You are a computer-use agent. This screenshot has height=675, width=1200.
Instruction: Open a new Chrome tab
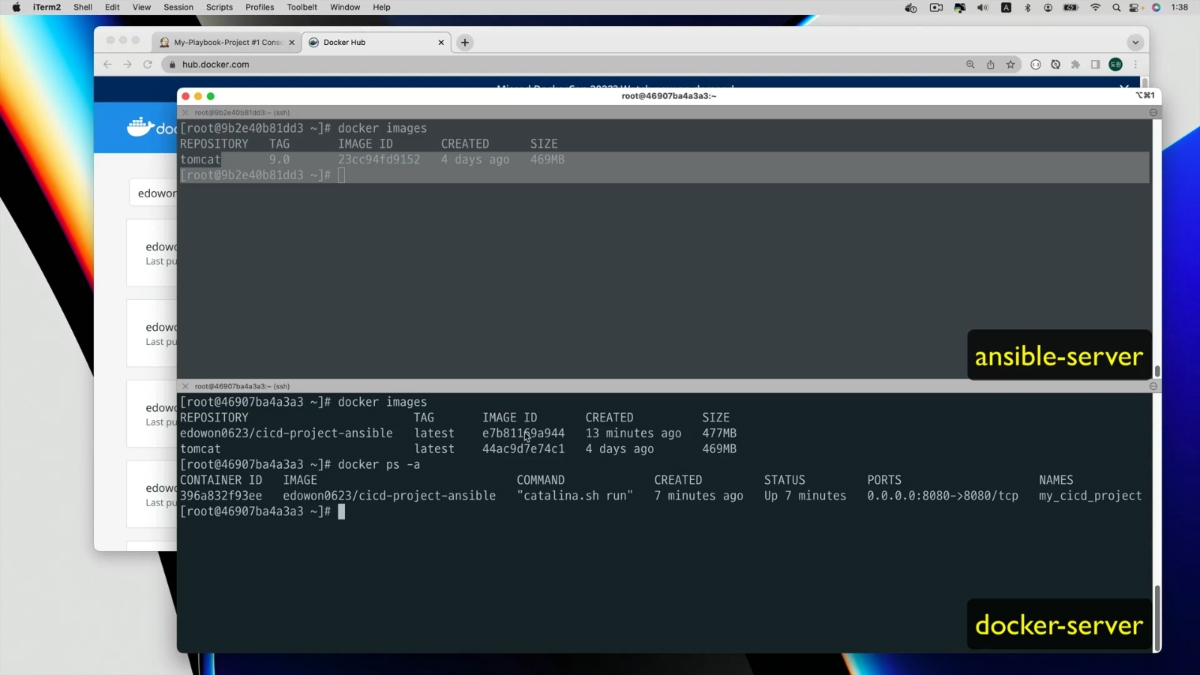pos(465,43)
